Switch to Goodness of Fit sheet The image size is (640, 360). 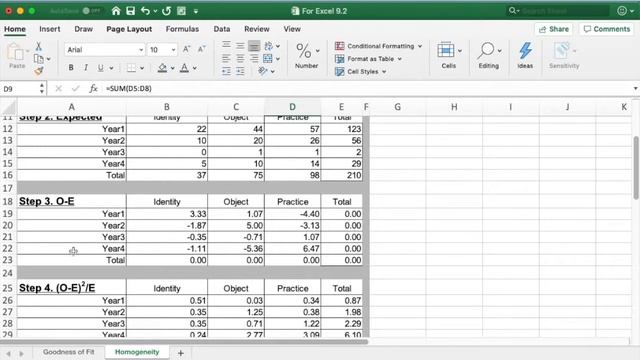tap(69, 351)
